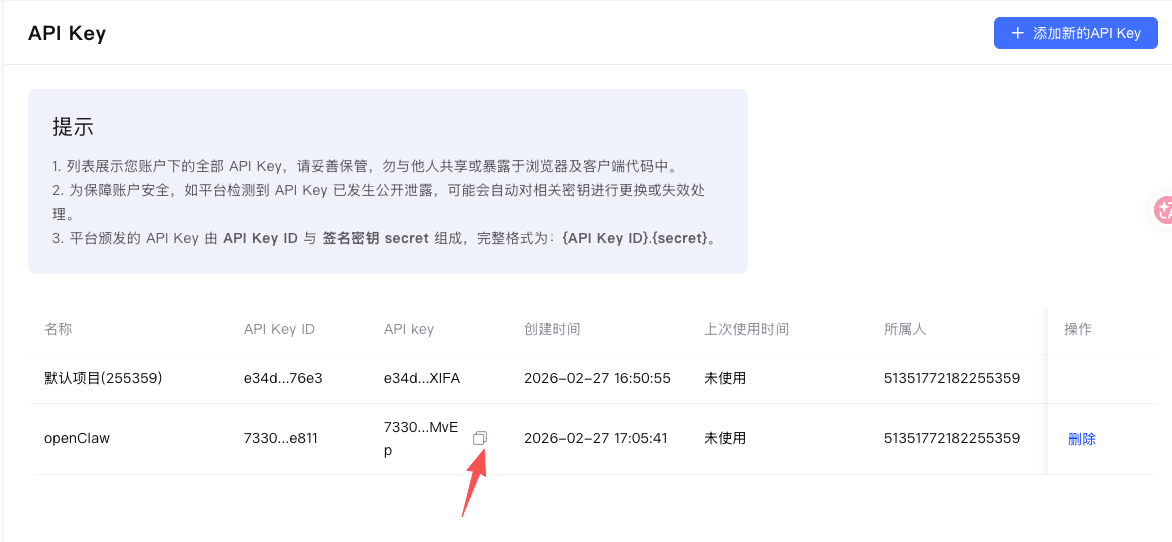The width and height of the screenshot is (1172, 542).
Task: Click owner ID in 默认项目 row
Action: tap(952, 378)
